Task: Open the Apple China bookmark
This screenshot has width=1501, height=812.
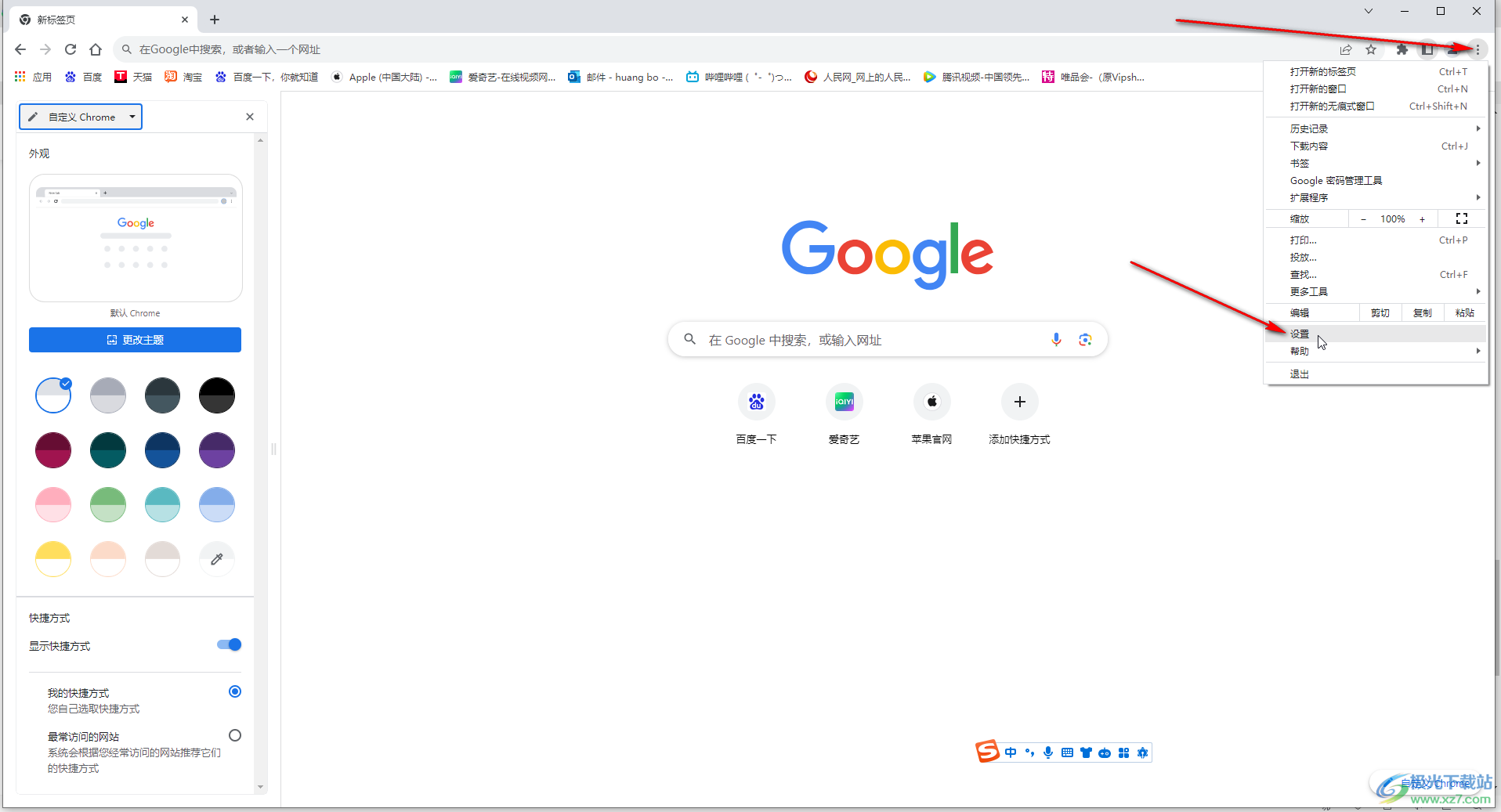Action: tap(384, 77)
